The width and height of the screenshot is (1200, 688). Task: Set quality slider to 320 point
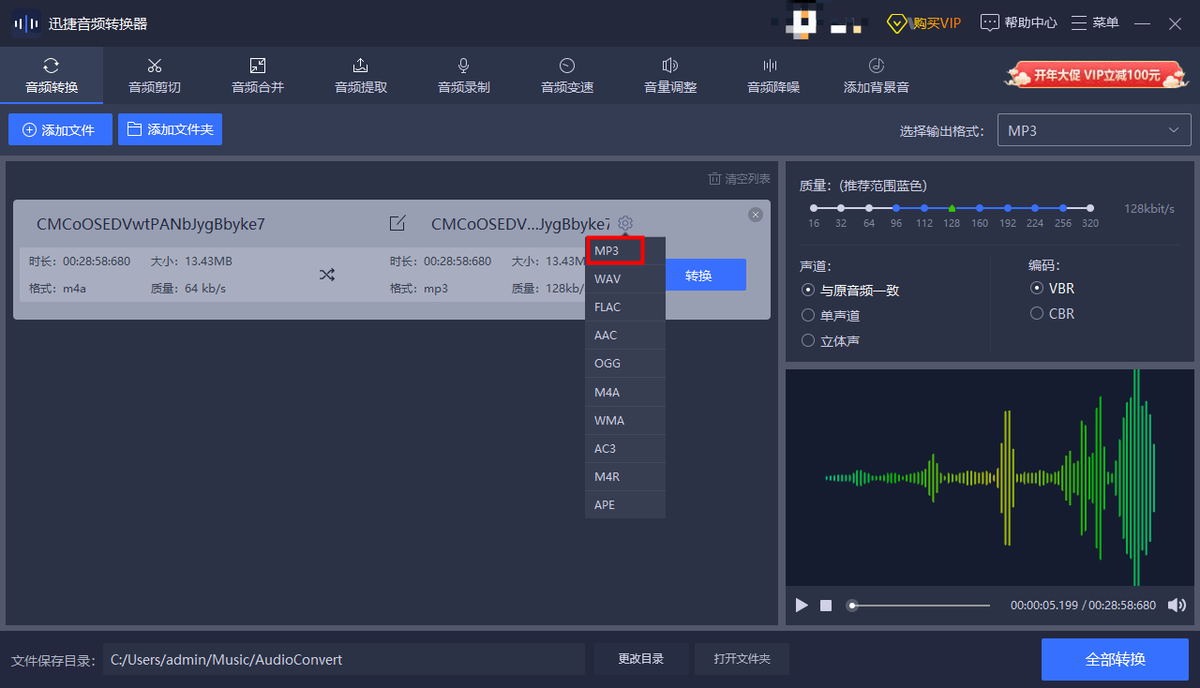tap(1090, 207)
